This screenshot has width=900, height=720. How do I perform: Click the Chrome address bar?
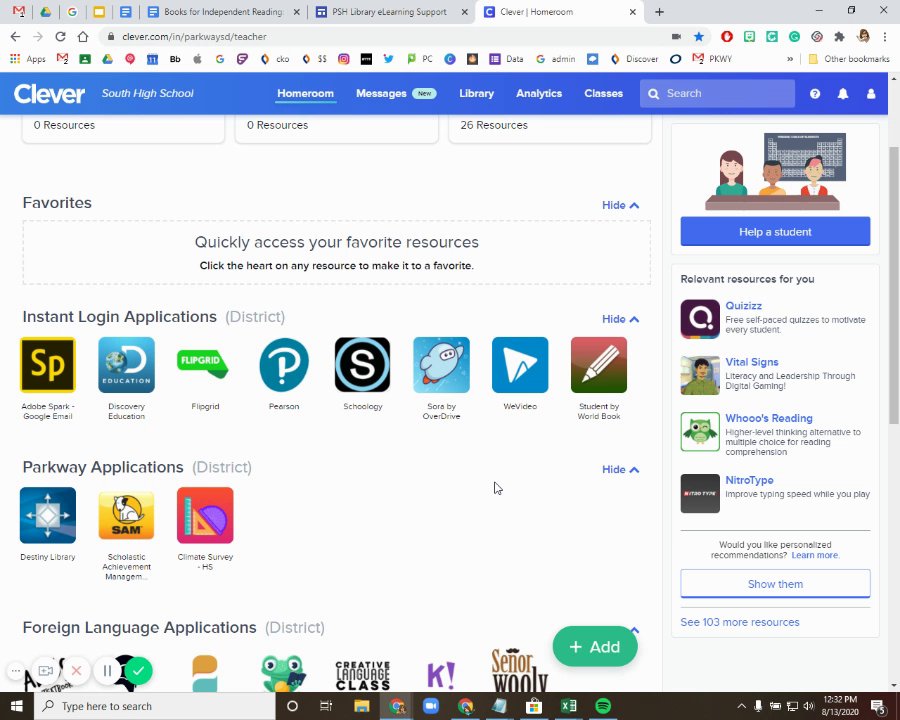pyautogui.click(x=385, y=37)
